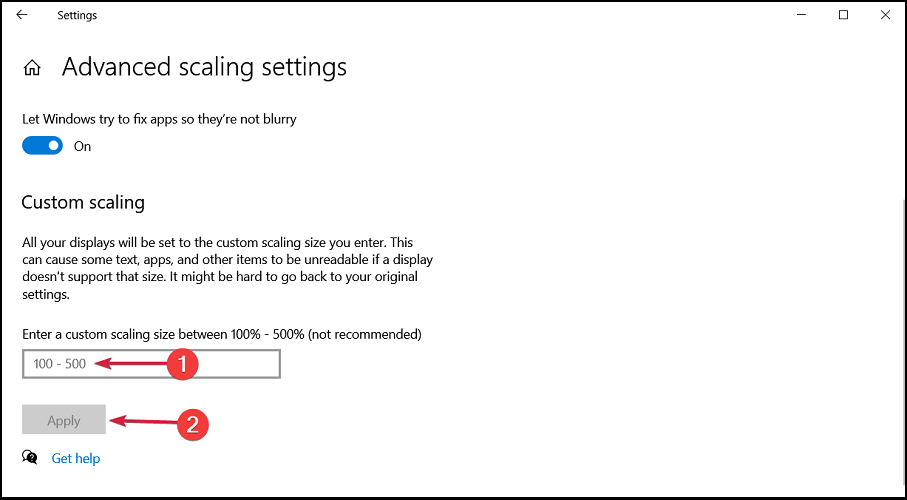Click the red circle numbered 1
The image size is (907, 500).
click(181, 365)
